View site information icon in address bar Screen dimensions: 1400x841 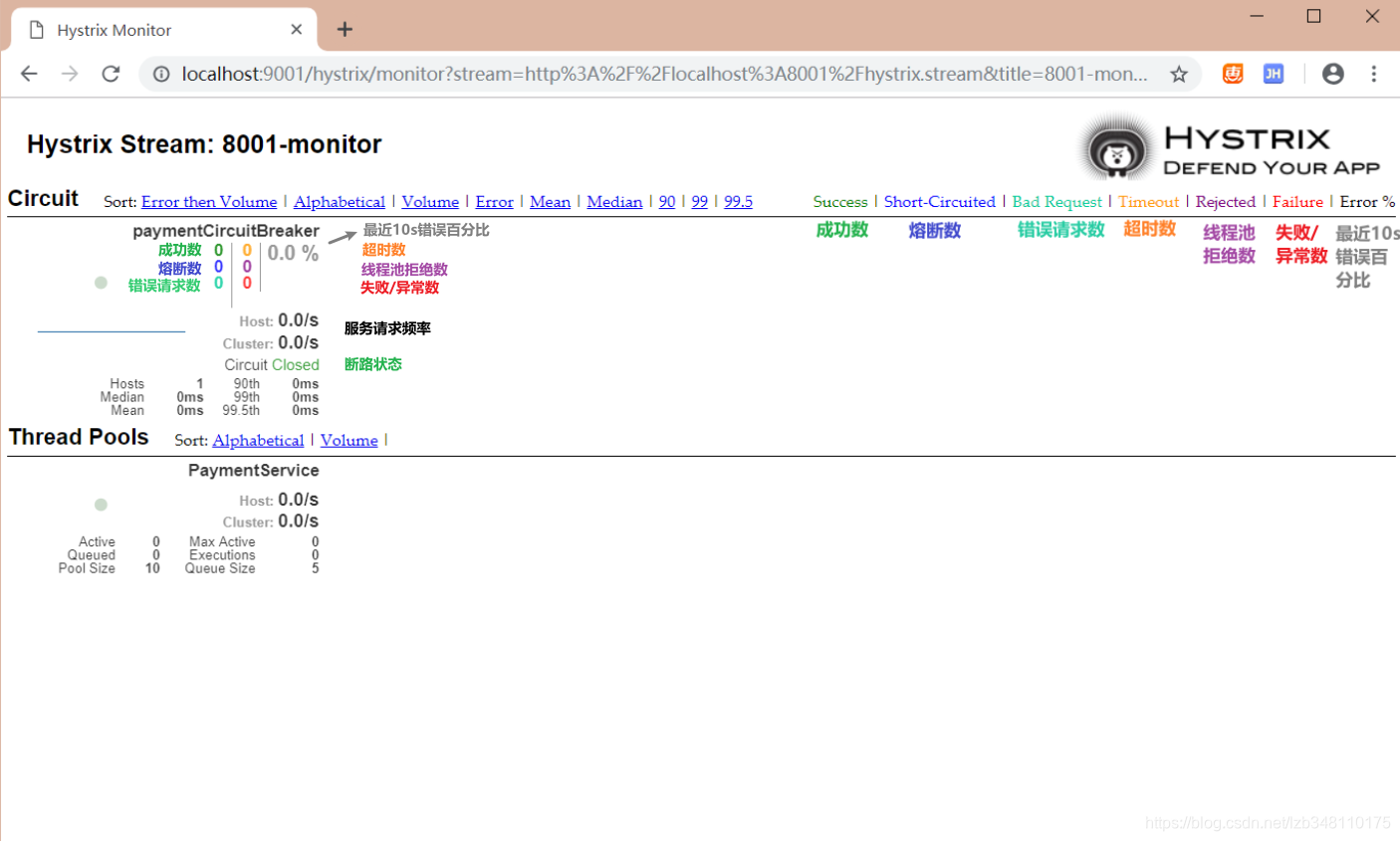161,74
